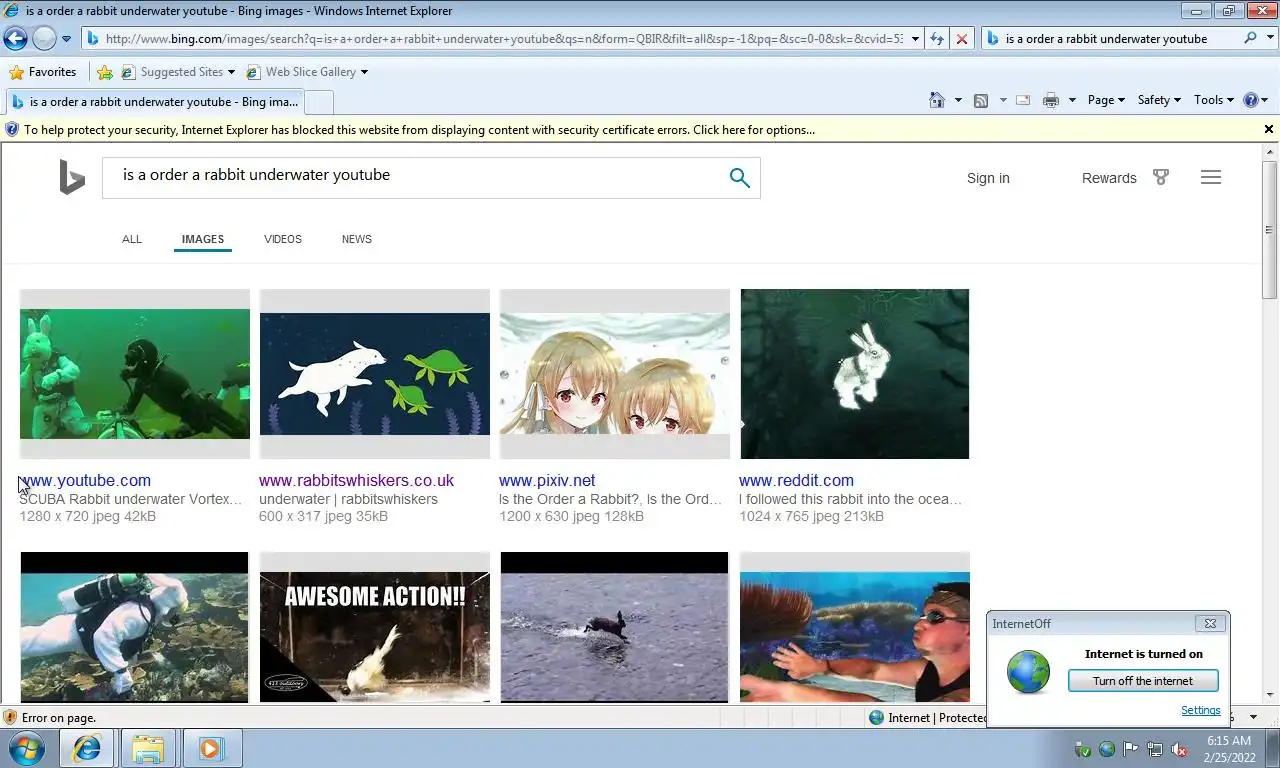Open the diver in white suit thumbnail
This screenshot has width=1280, height=768.
[x=135, y=627]
